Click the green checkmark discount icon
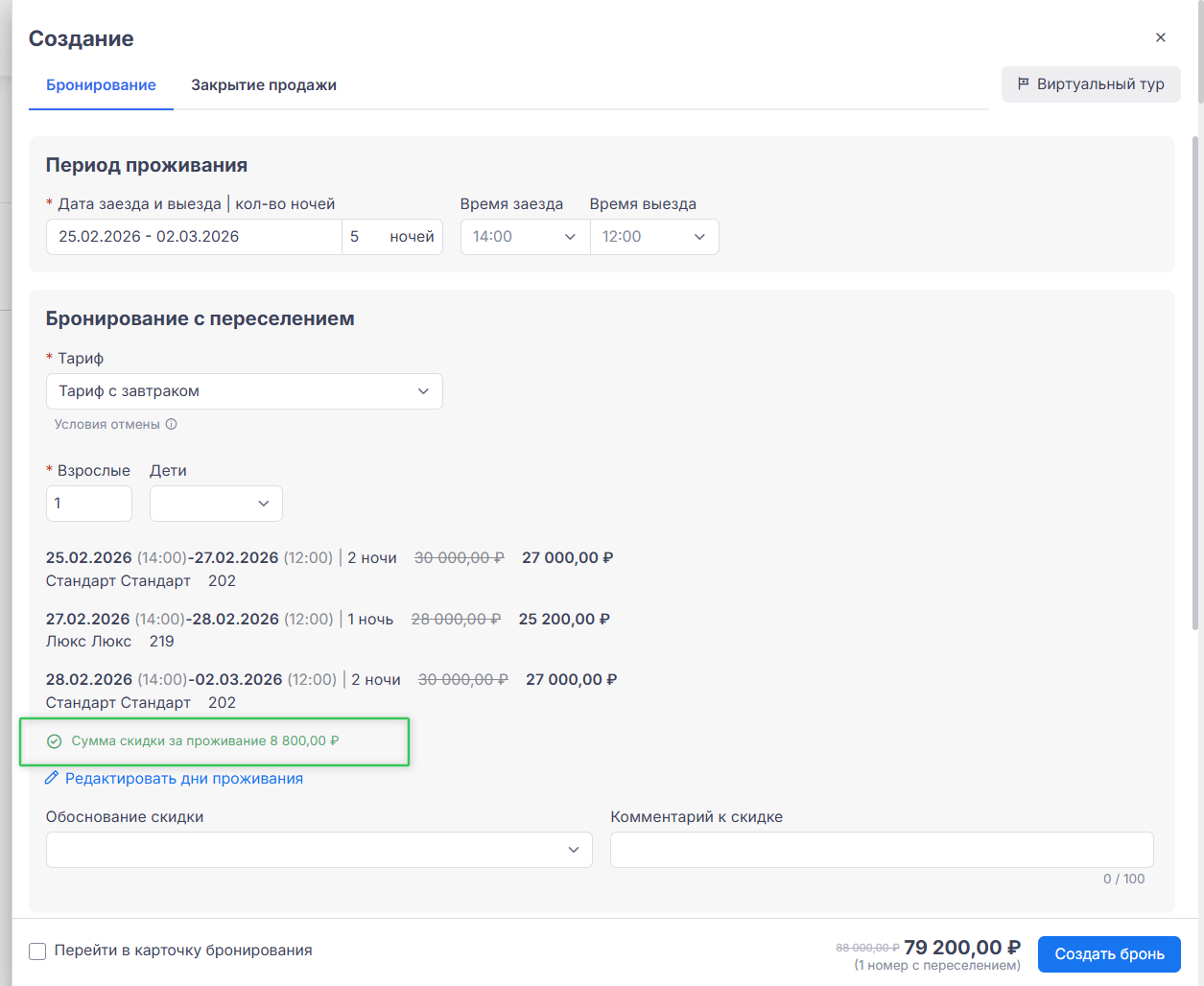Image resolution: width=1204 pixels, height=986 pixels. pos(55,741)
